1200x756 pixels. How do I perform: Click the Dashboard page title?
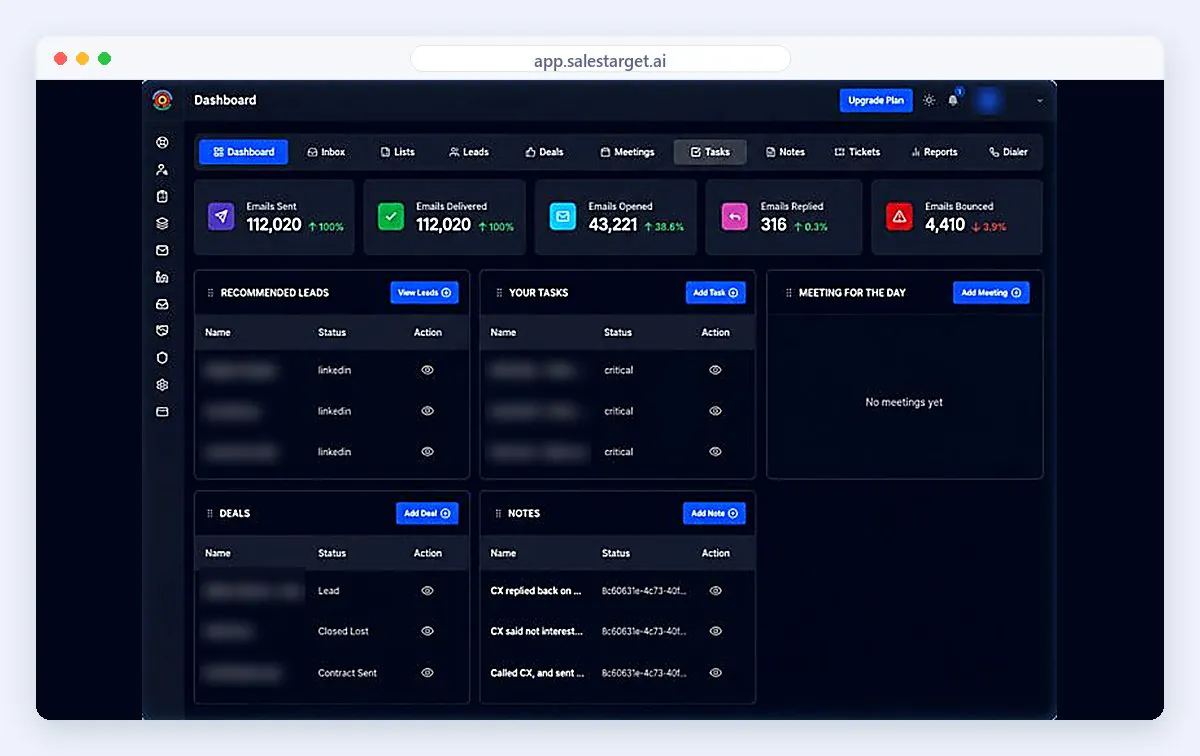point(225,100)
